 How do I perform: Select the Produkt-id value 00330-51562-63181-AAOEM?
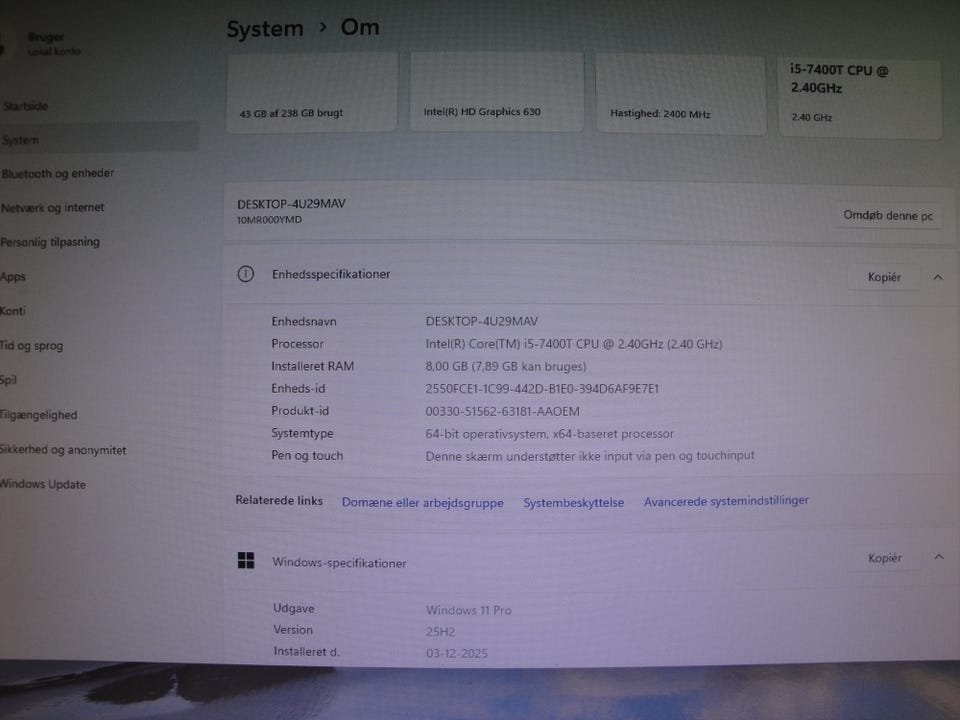(503, 411)
